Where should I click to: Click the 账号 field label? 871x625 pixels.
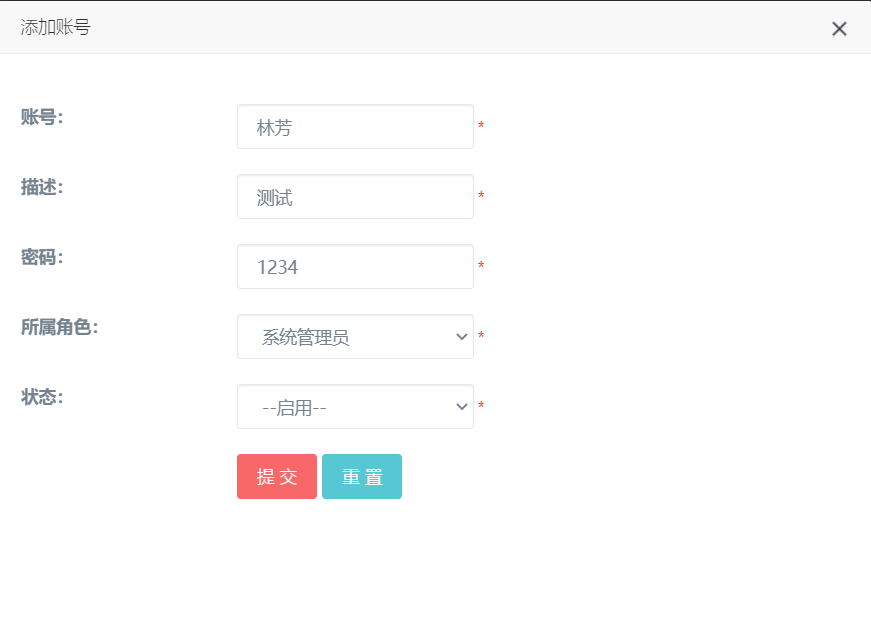pos(42,117)
